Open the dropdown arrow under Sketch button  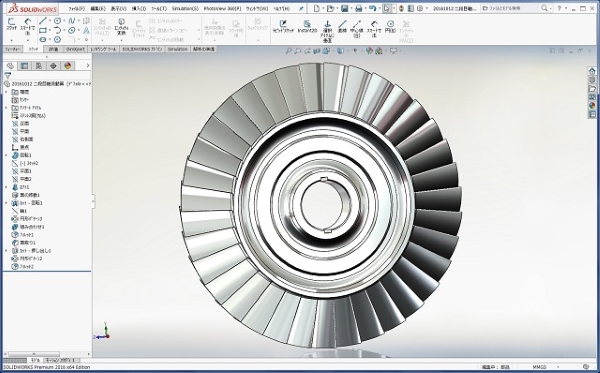[x=11, y=40]
